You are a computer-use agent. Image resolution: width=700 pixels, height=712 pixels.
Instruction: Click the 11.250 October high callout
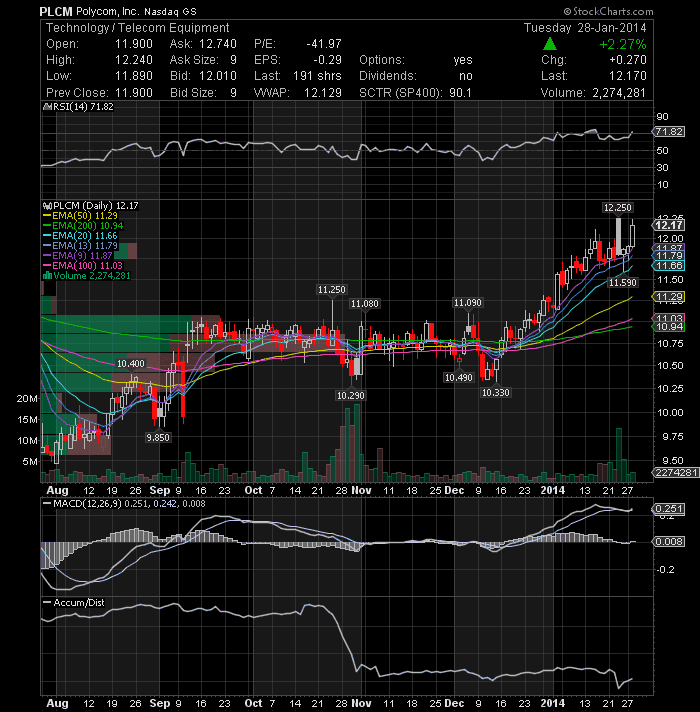pos(331,289)
